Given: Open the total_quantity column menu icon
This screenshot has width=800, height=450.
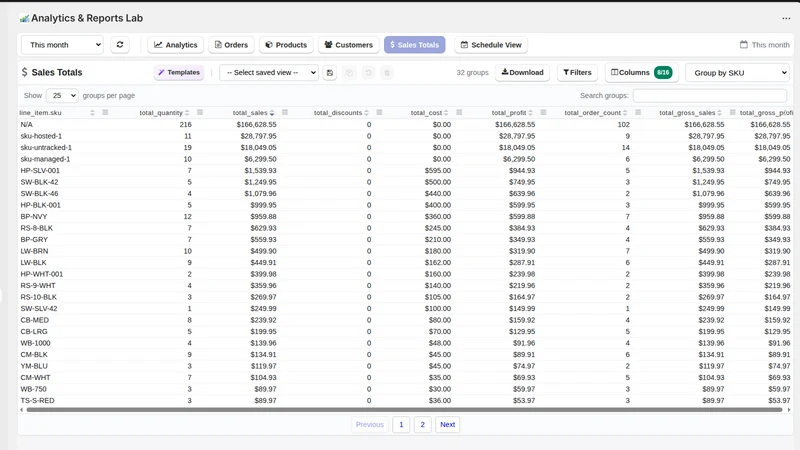Looking at the screenshot, I should (200, 112).
